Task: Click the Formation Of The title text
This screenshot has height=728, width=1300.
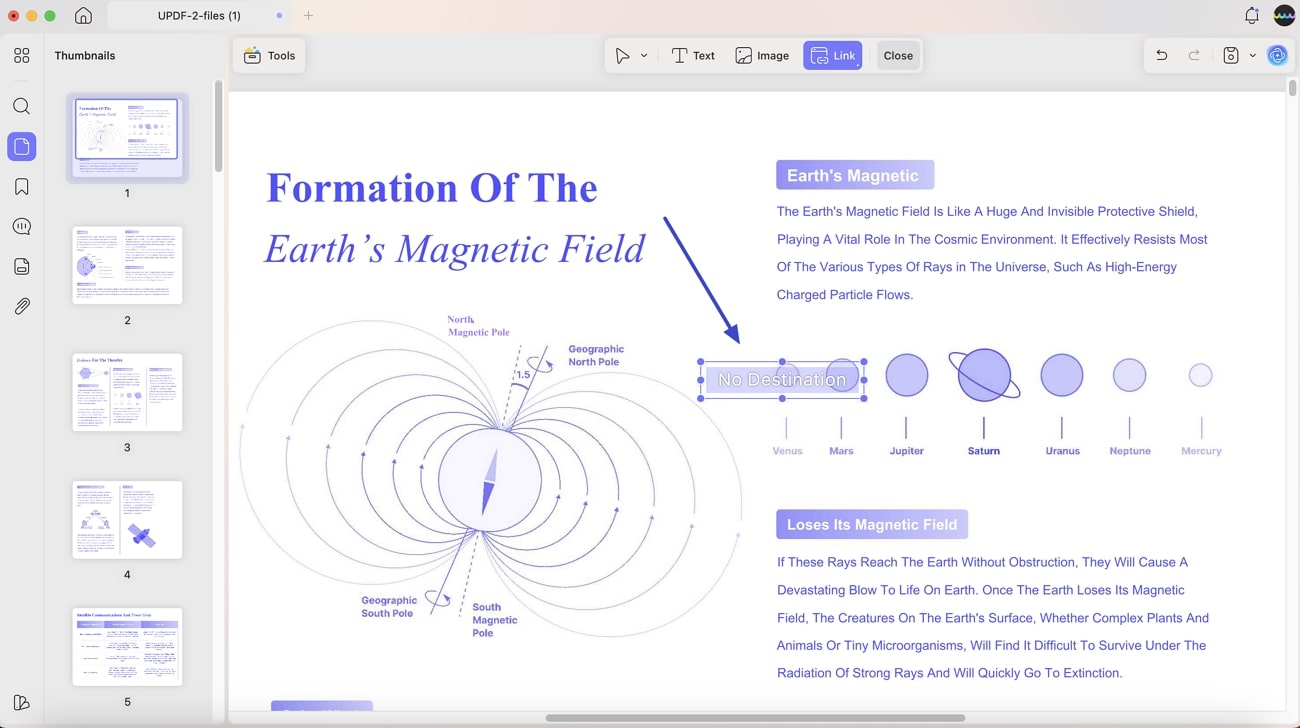Action: pos(432,188)
